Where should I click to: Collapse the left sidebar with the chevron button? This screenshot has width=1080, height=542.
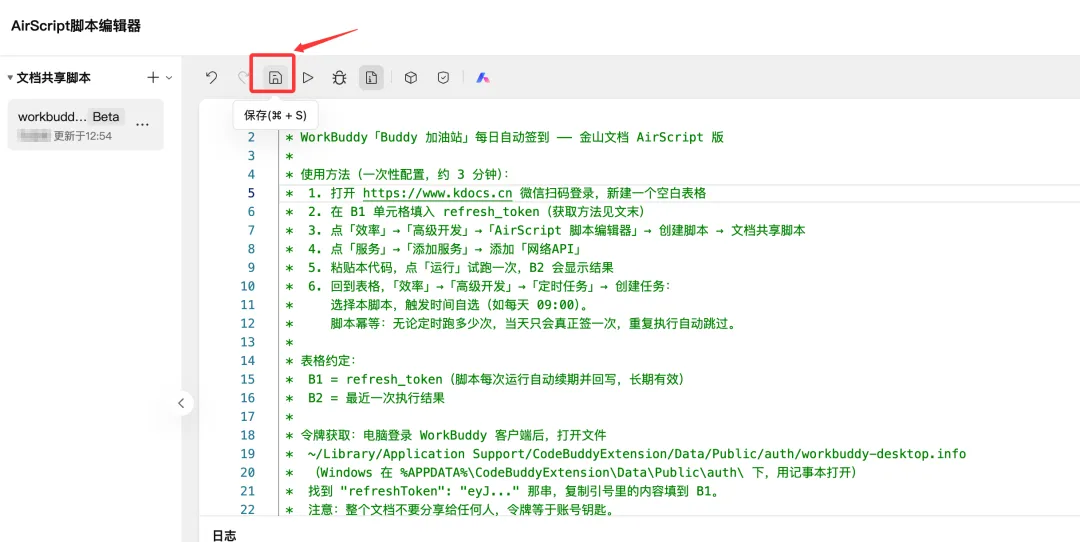181,403
